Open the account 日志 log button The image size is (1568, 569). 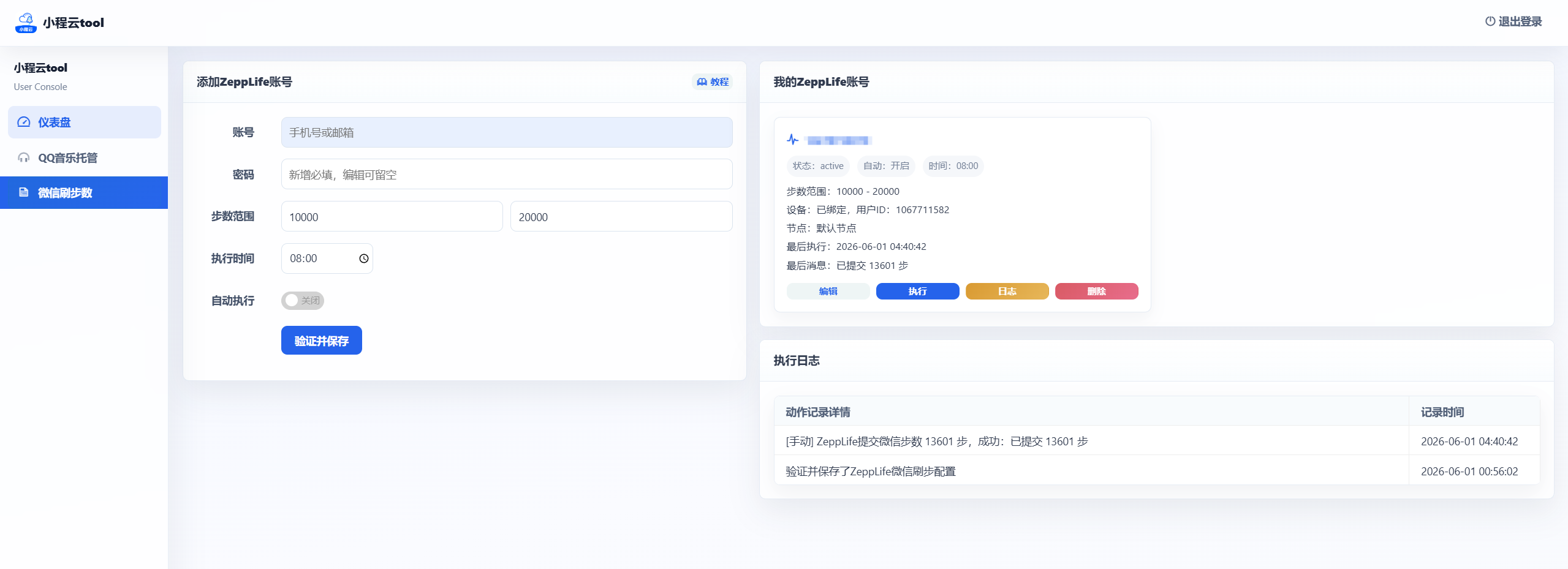tap(1007, 292)
